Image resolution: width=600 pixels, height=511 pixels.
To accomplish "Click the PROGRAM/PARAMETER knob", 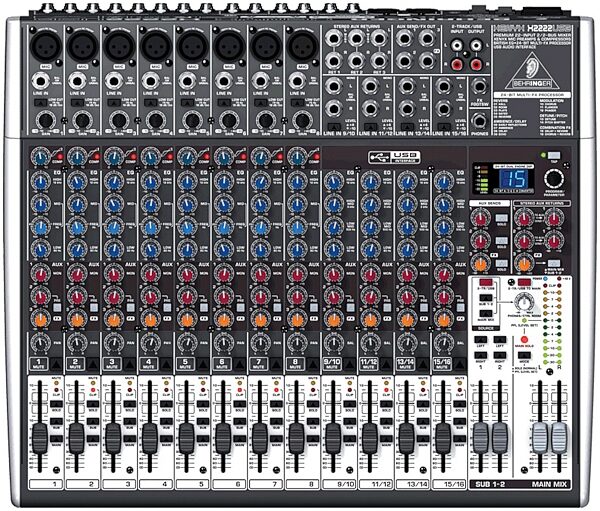I will coord(554,179).
